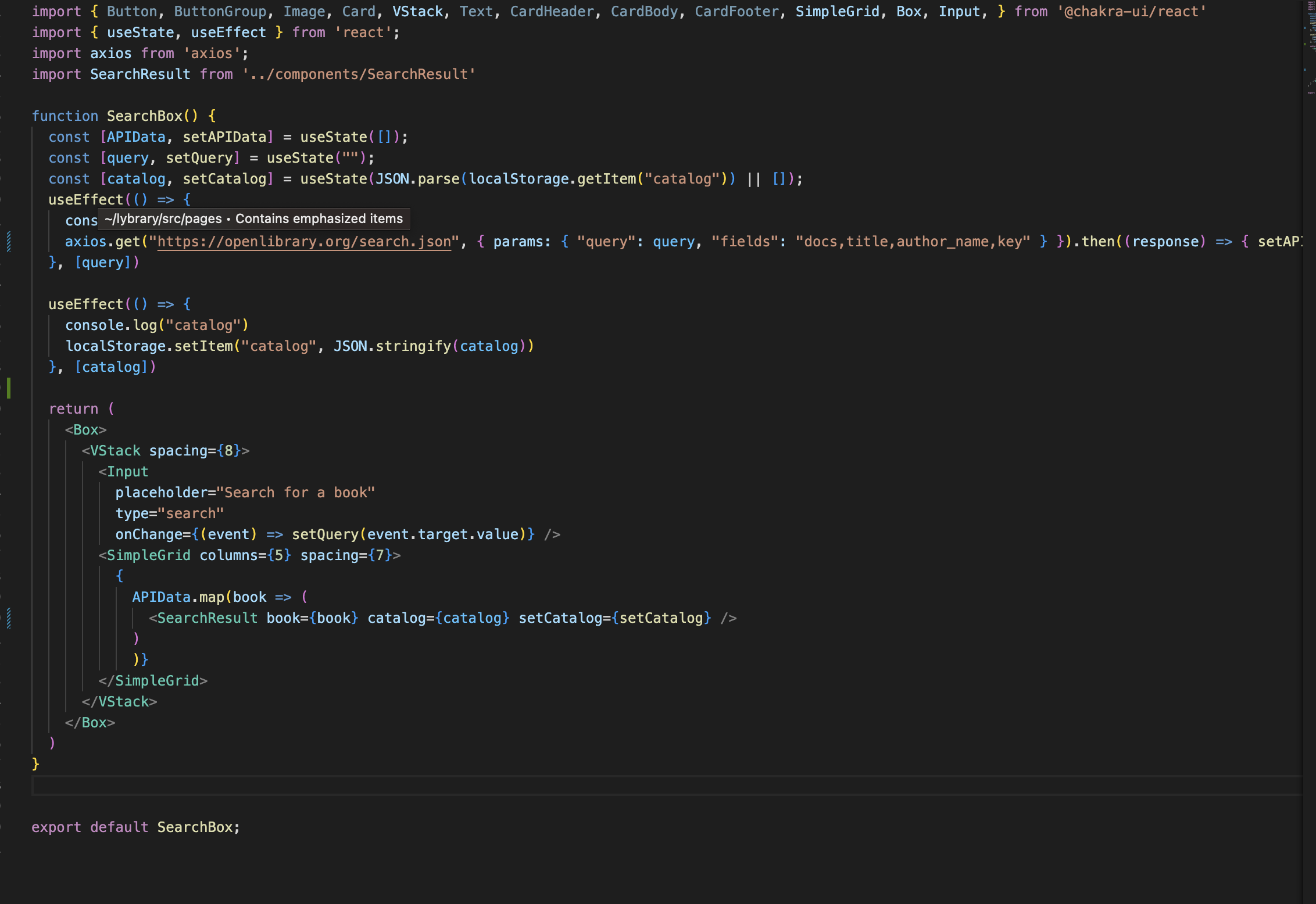
Task: Click the green added-line gutter marker
Action: [x=9, y=388]
